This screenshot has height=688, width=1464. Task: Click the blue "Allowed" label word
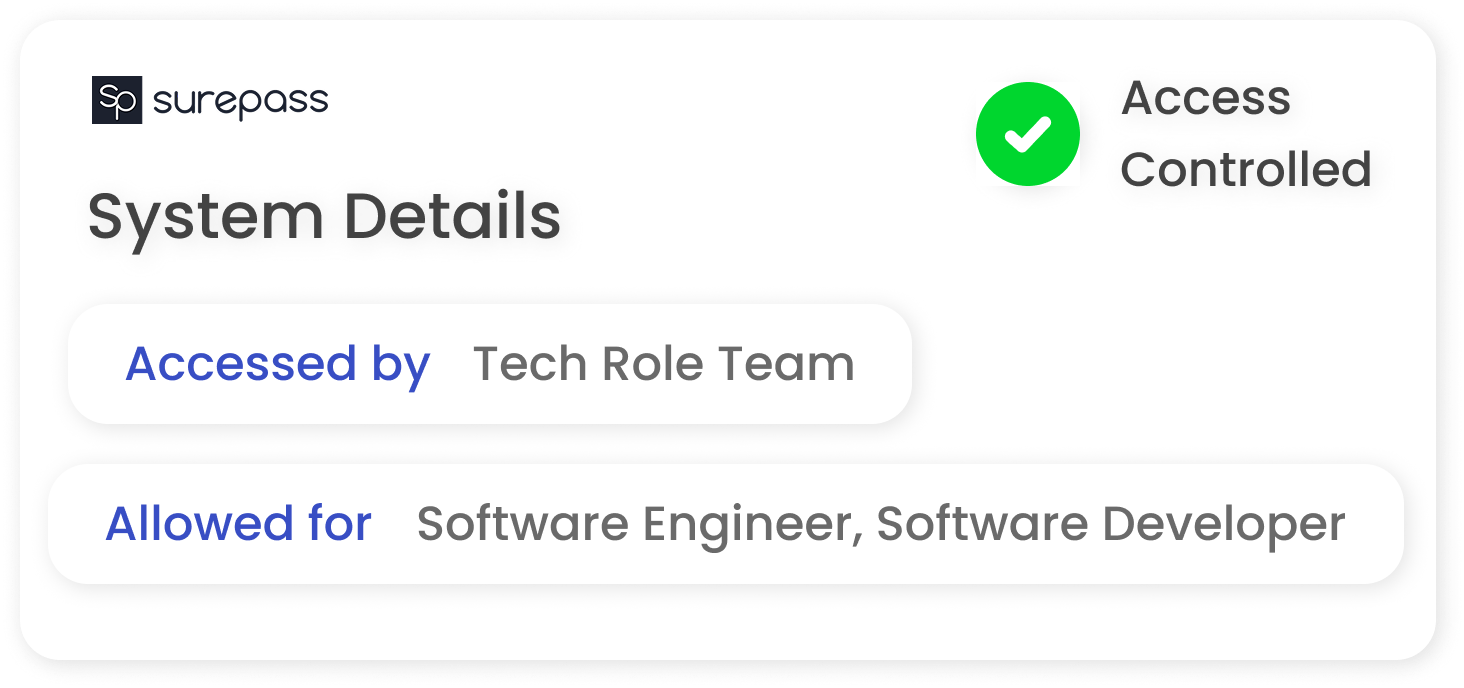pyautogui.click(x=188, y=523)
